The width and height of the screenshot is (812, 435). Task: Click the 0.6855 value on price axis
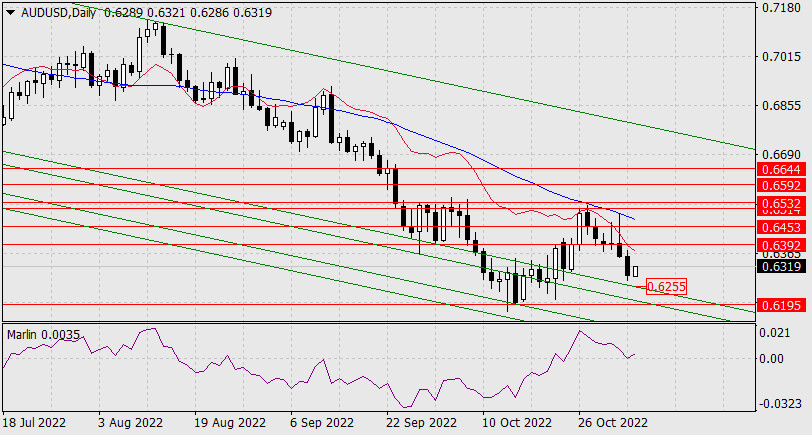(780, 106)
